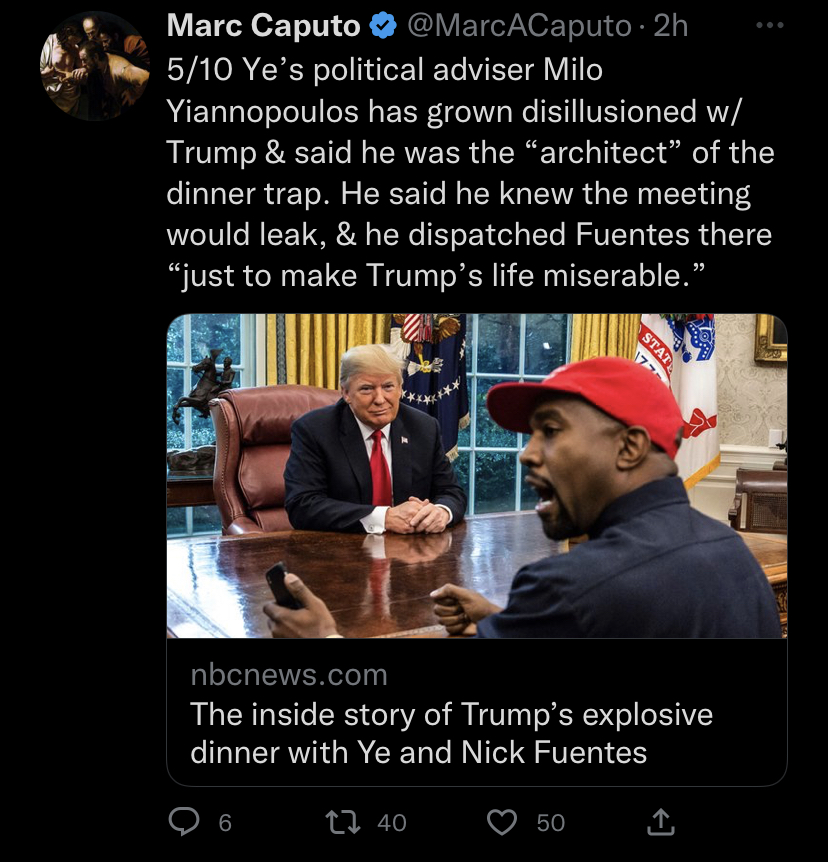The width and height of the screenshot is (828, 862).
Task: Open the three-dot more options menu
Action: pos(769,25)
